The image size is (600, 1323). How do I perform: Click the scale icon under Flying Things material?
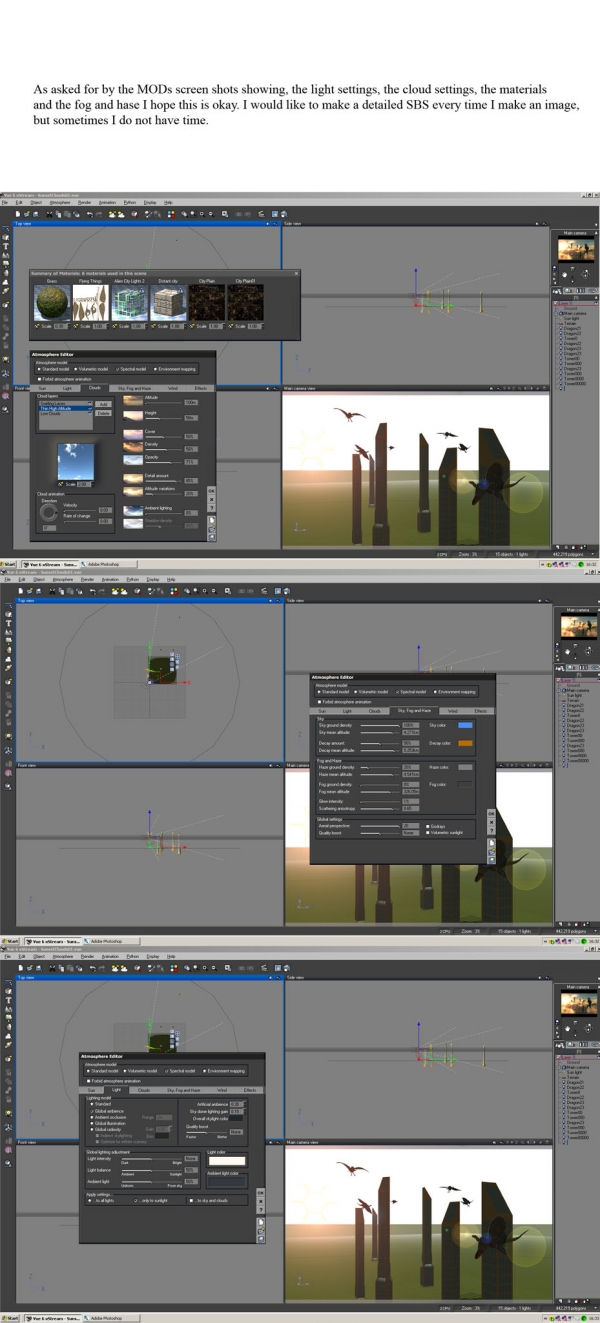point(76,325)
